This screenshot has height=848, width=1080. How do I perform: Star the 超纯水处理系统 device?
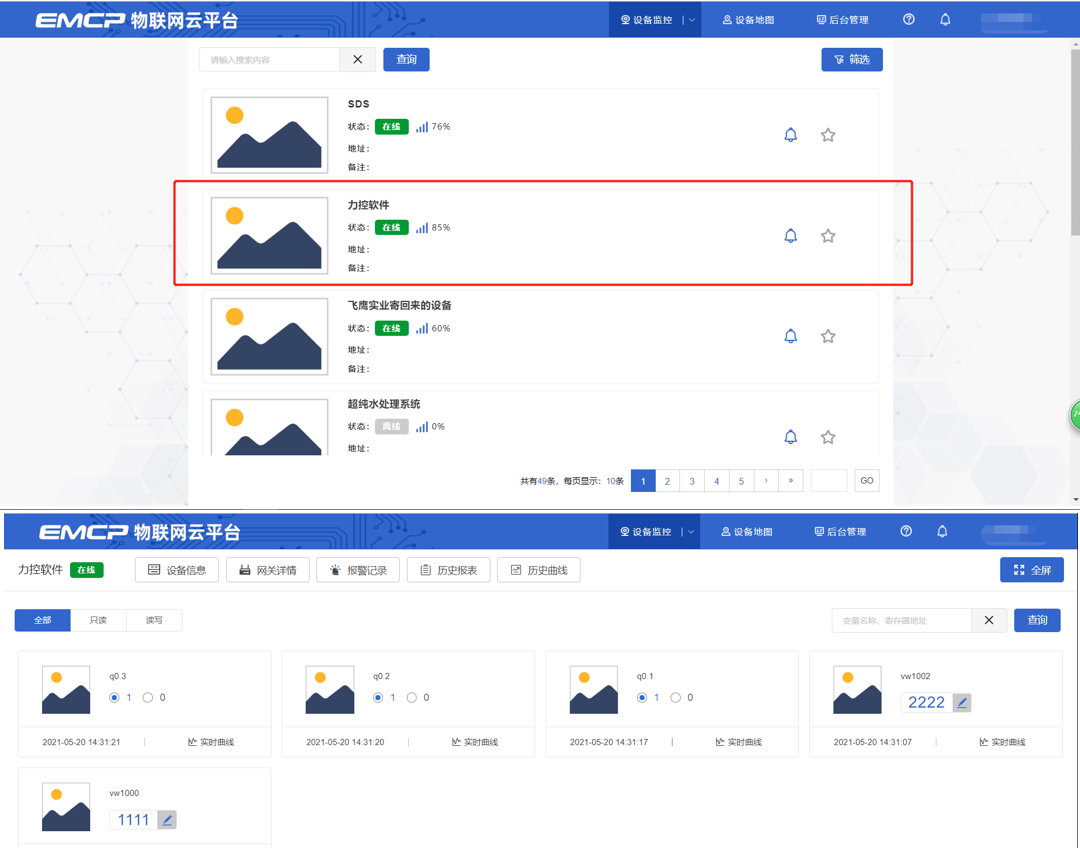[828, 437]
